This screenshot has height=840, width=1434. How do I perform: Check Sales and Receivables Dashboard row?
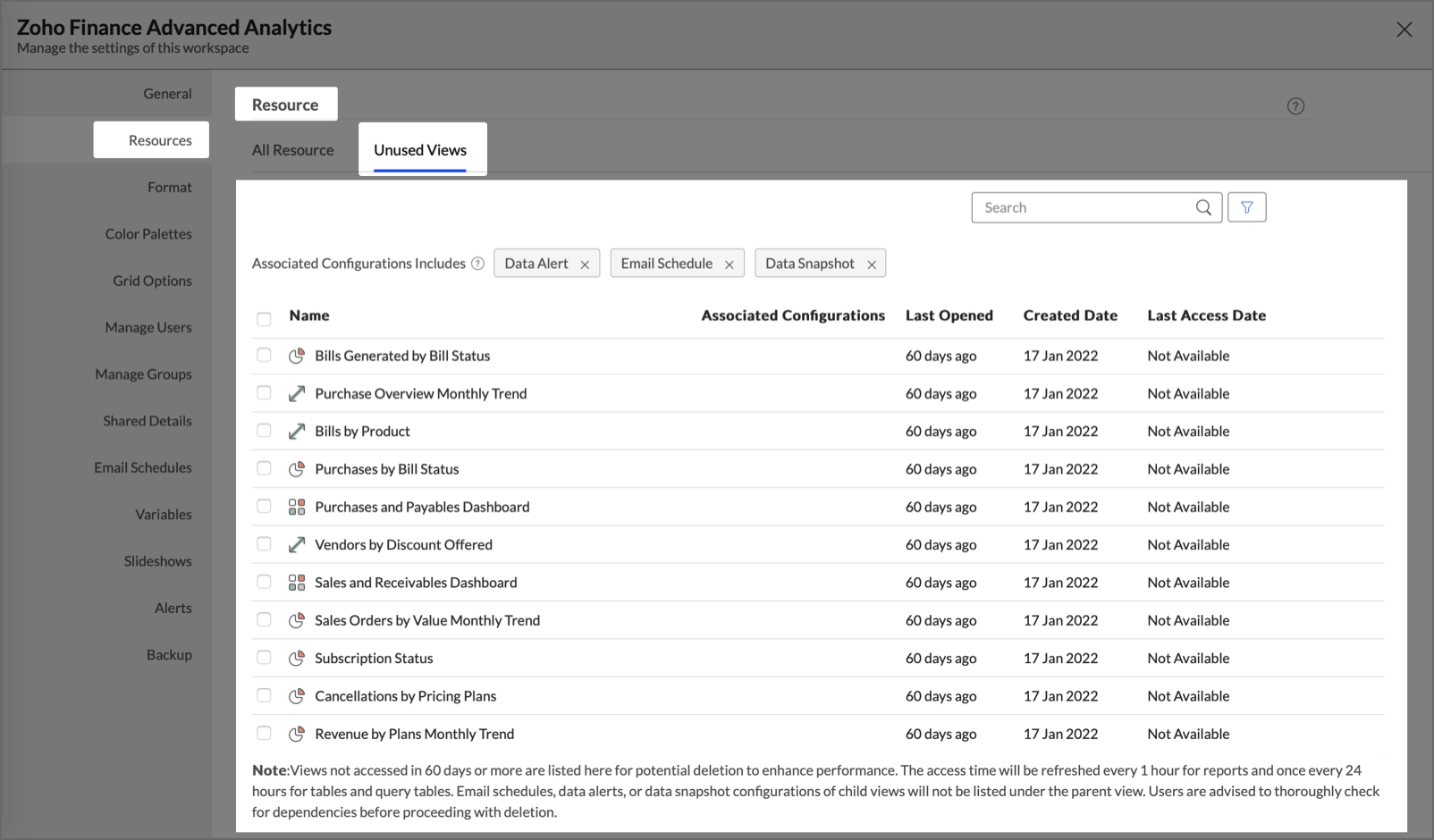click(x=264, y=582)
